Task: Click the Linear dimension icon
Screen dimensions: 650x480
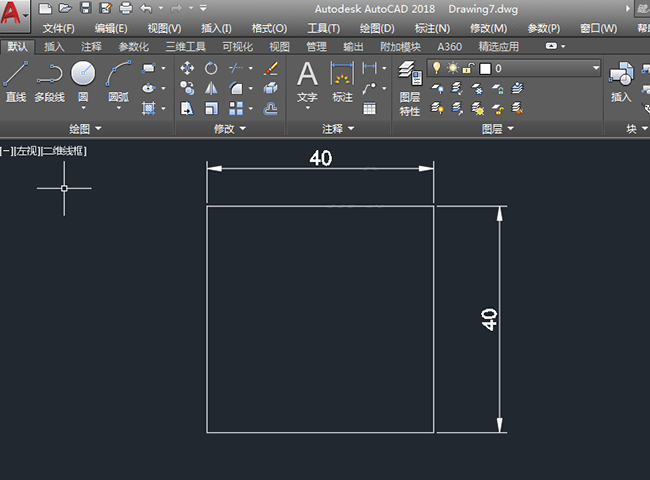Action: coord(369,68)
